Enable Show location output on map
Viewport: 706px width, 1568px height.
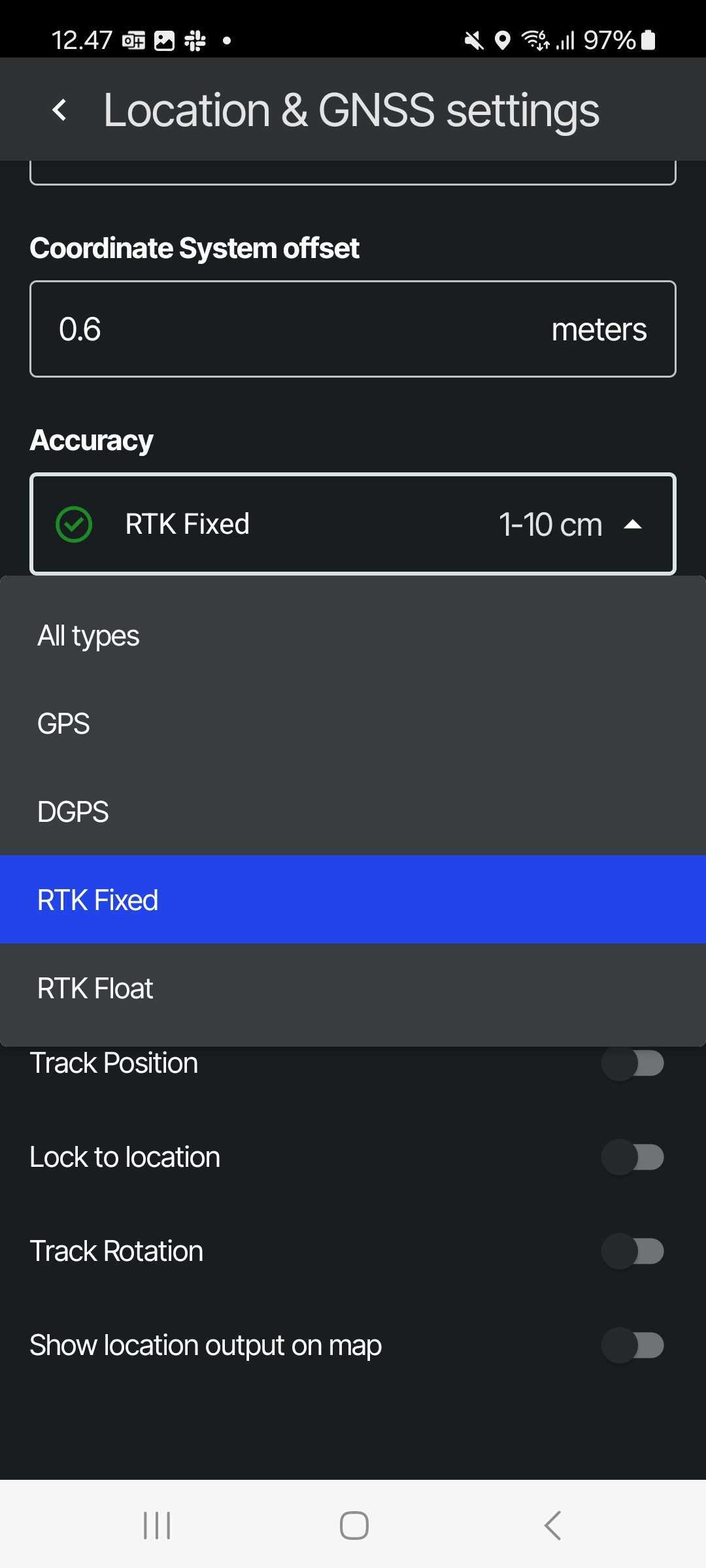pos(632,1345)
